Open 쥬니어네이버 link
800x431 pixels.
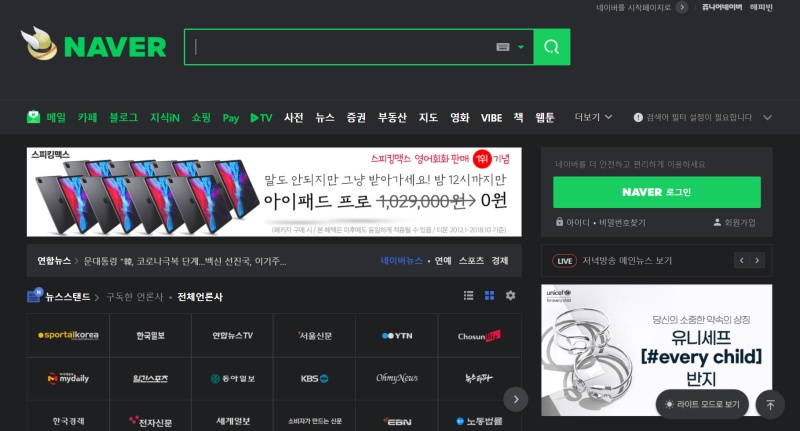(722, 7)
